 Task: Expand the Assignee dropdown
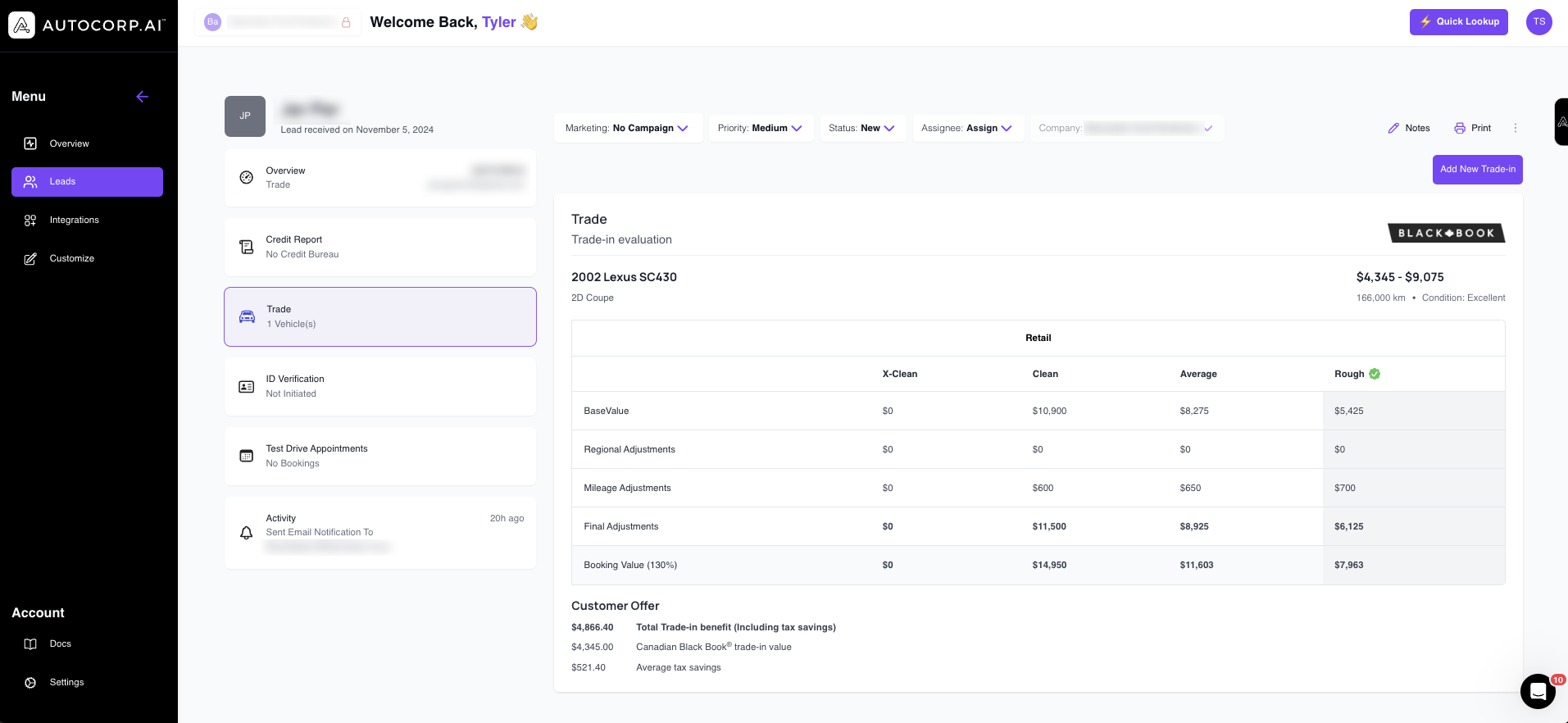966,128
